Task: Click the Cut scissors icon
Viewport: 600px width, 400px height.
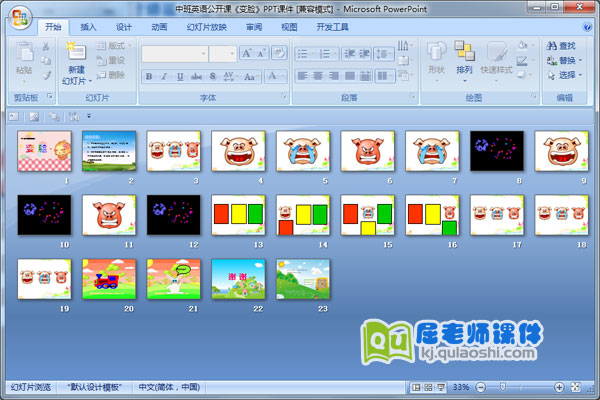Action: 46,46
